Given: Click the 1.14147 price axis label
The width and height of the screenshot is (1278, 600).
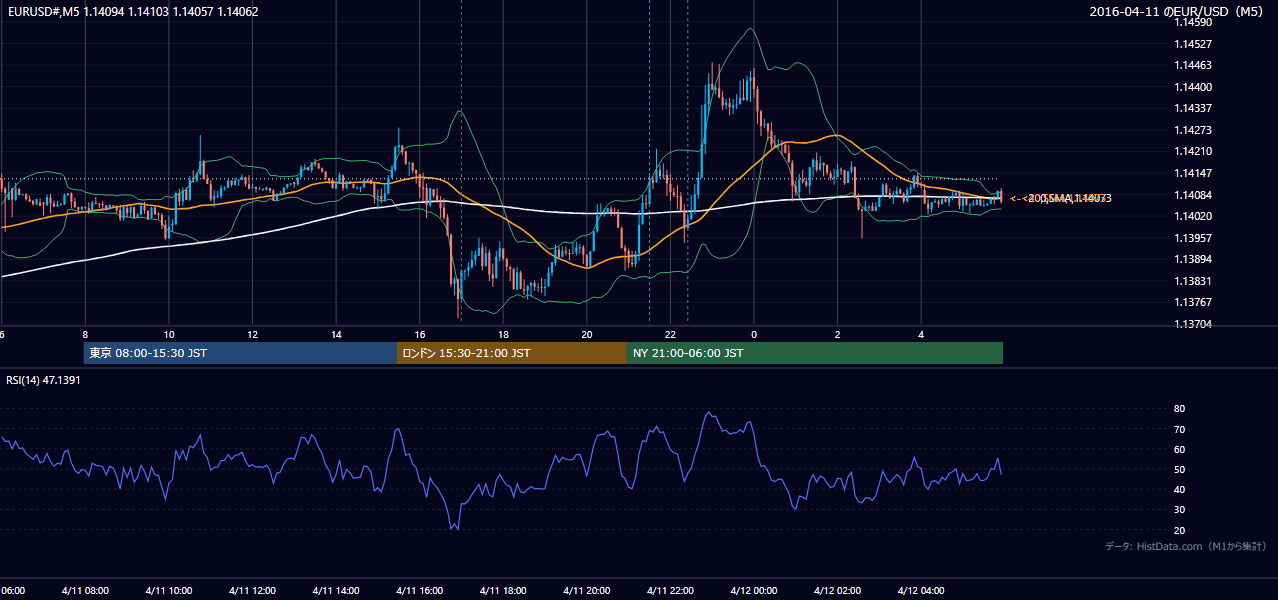Looking at the screenshot, I should (x=1194, y=173).
